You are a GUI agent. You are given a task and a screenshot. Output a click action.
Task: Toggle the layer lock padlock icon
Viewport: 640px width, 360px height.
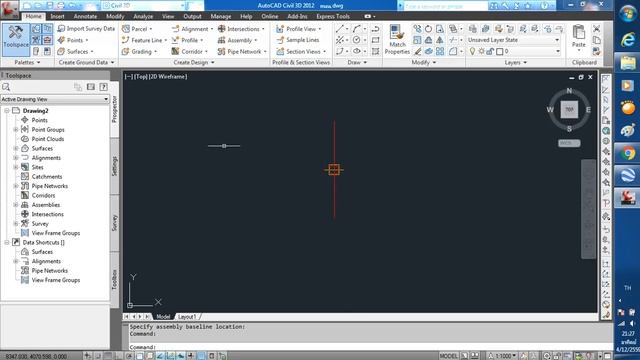(x=490, y=51)
